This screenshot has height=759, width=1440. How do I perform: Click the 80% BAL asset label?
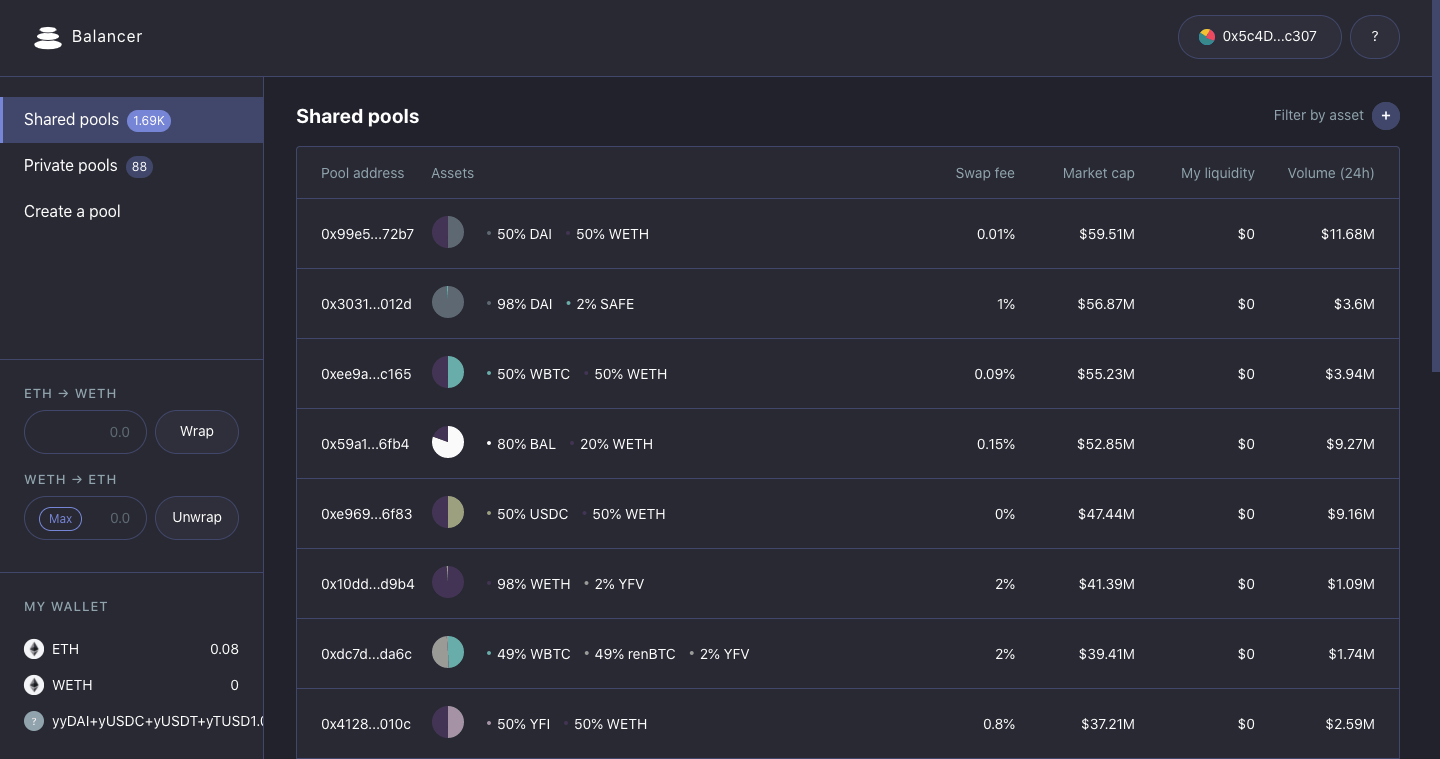(526, 444)
